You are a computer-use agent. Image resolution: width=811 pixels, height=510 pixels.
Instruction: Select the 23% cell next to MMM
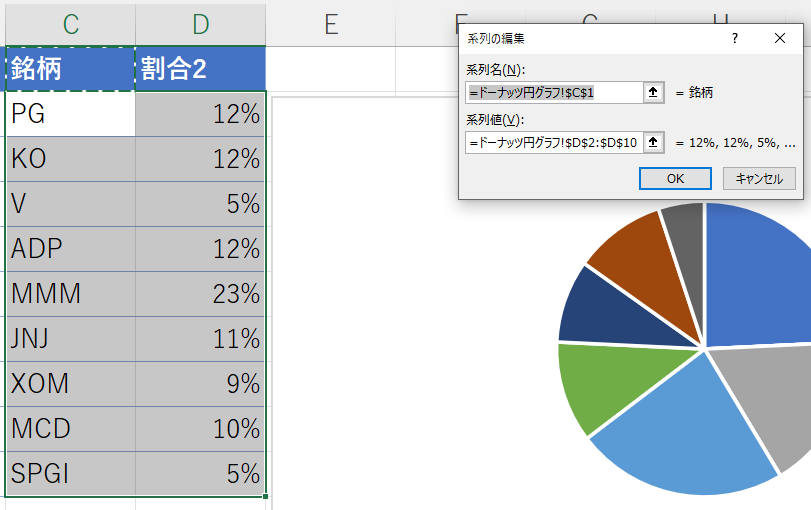[201, 294]
